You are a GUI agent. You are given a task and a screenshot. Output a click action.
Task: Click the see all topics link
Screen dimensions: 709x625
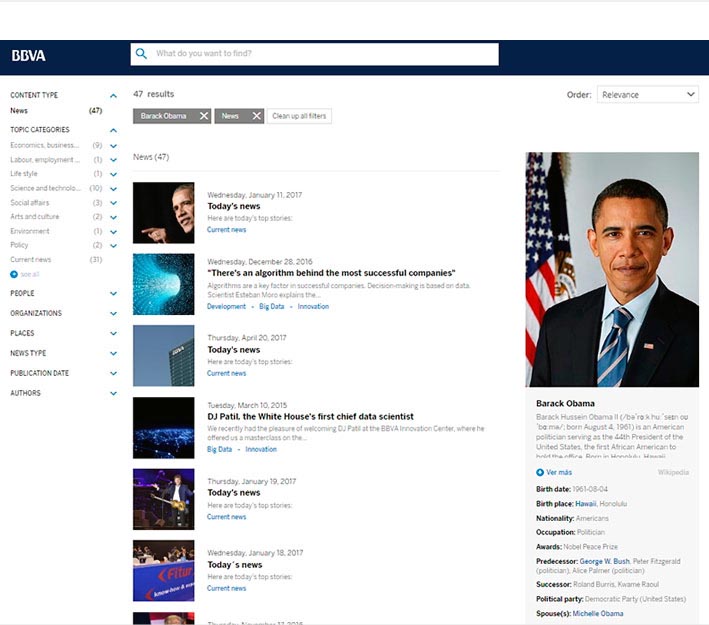(30, 275)
